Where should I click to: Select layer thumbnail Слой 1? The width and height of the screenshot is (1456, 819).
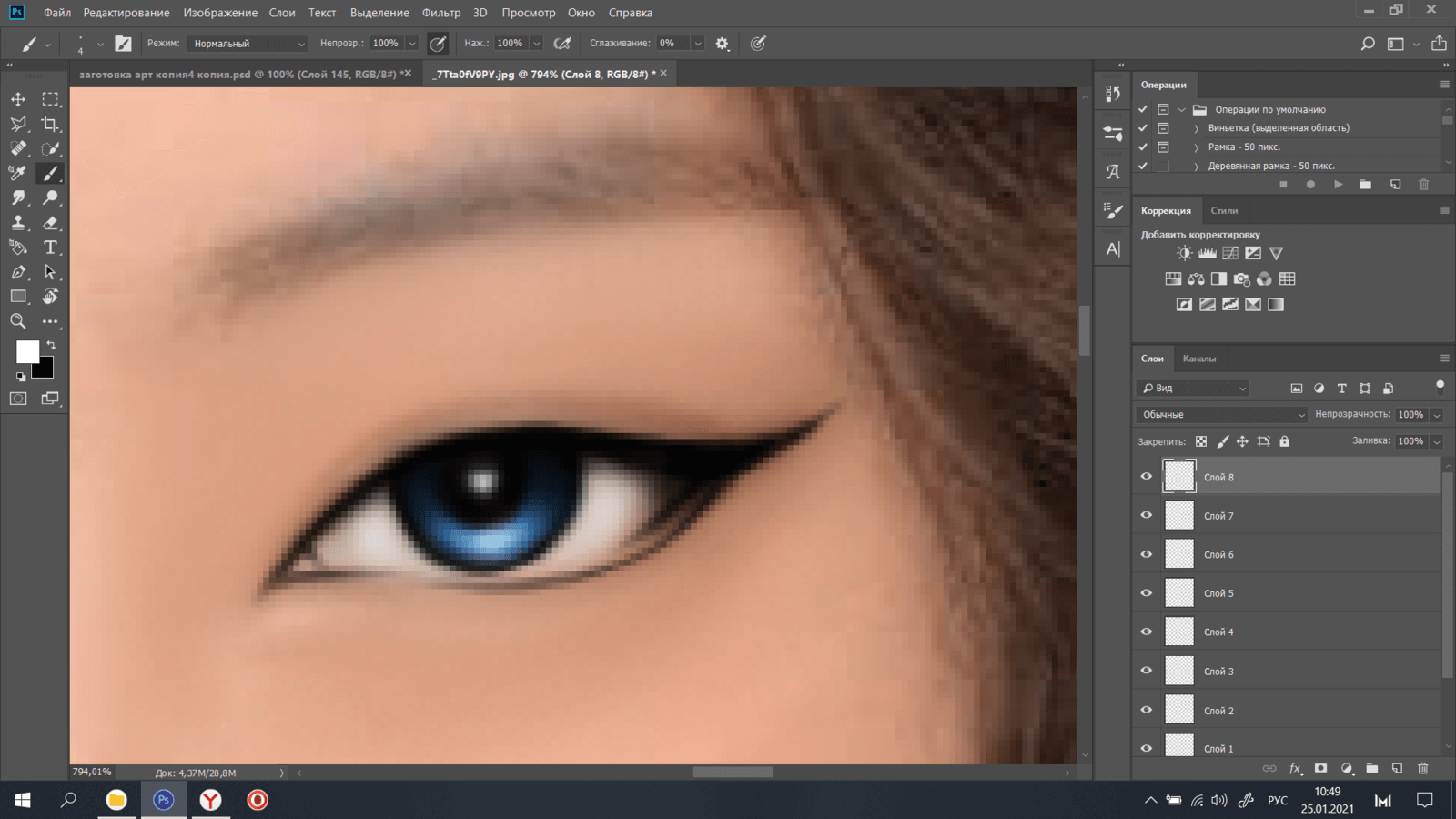[1179, 746]
